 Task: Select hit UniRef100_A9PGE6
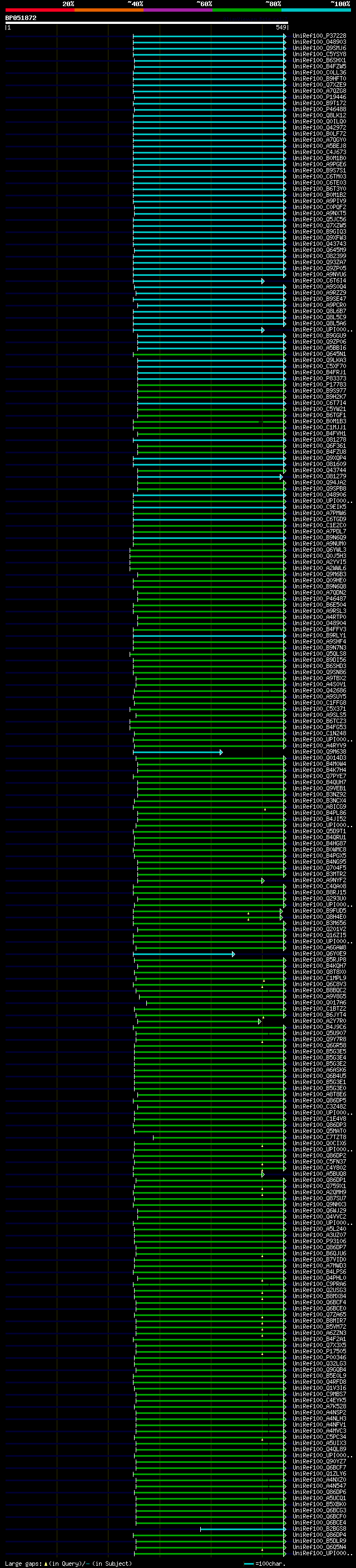(x=319, y=165)
